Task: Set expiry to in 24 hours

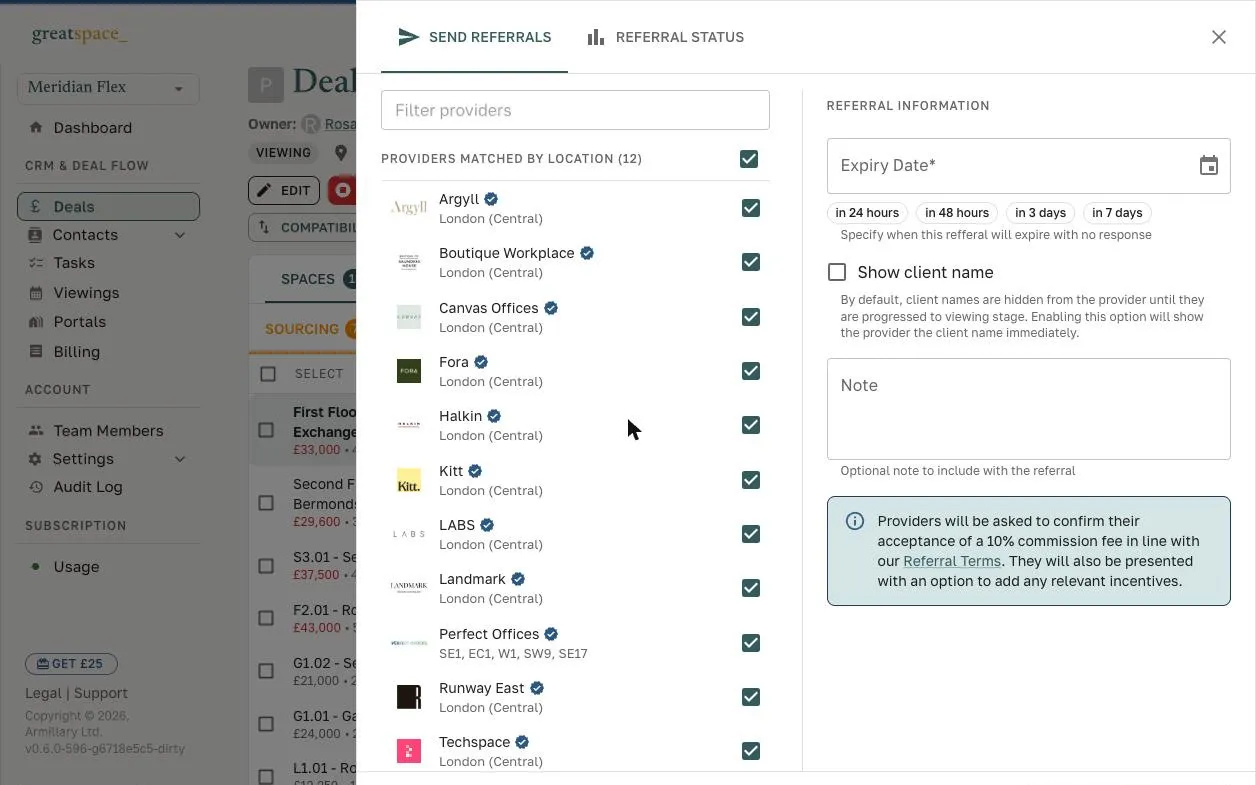Action: pos(867,213)
